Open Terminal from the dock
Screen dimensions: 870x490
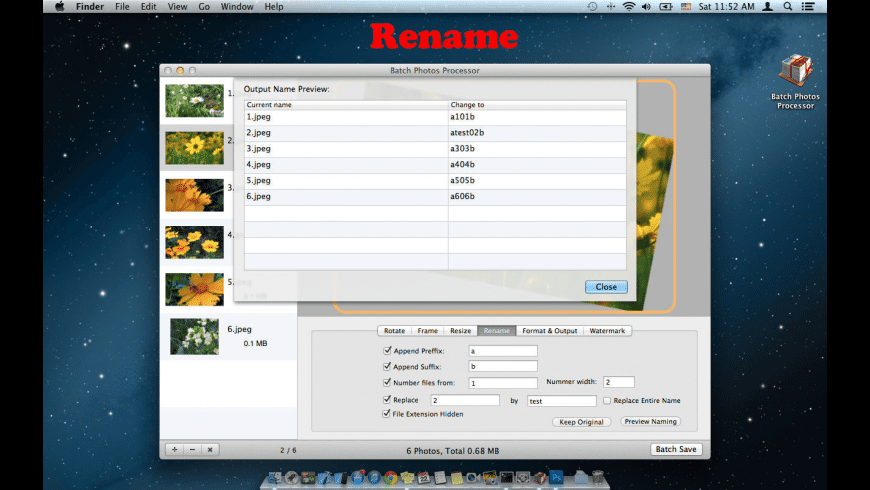pyautogui.click(x=507, y=477)
